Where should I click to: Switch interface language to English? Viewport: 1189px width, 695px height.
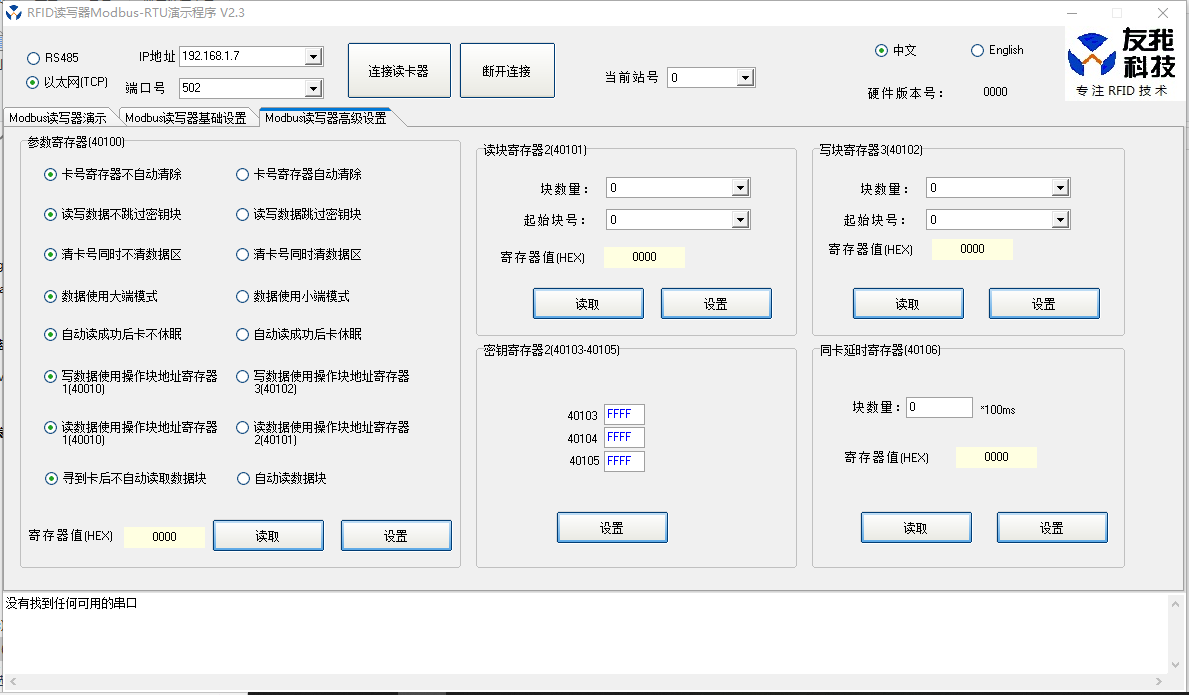[x=975, y=50]
